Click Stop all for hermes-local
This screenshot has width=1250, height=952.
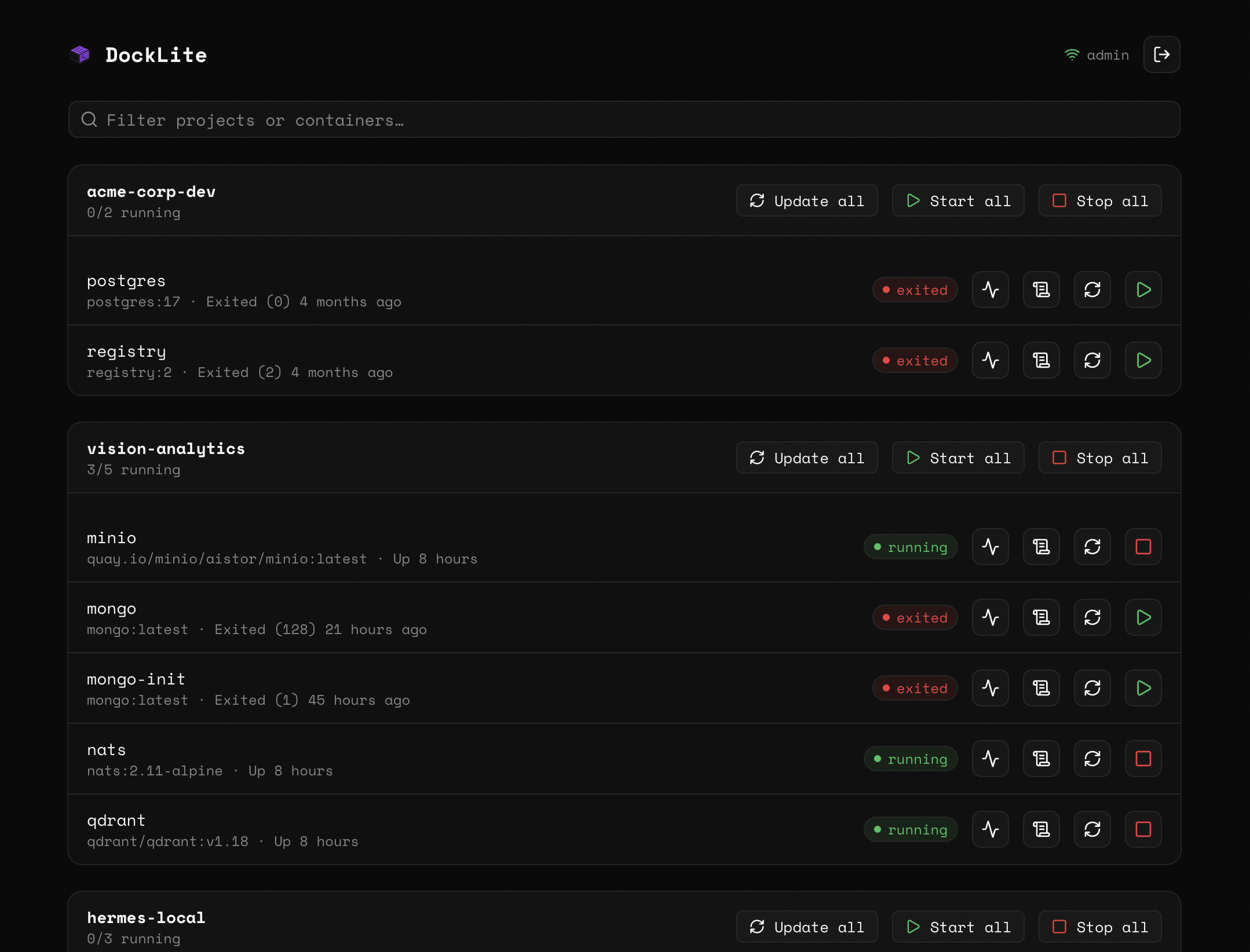tap(1100, 927)
